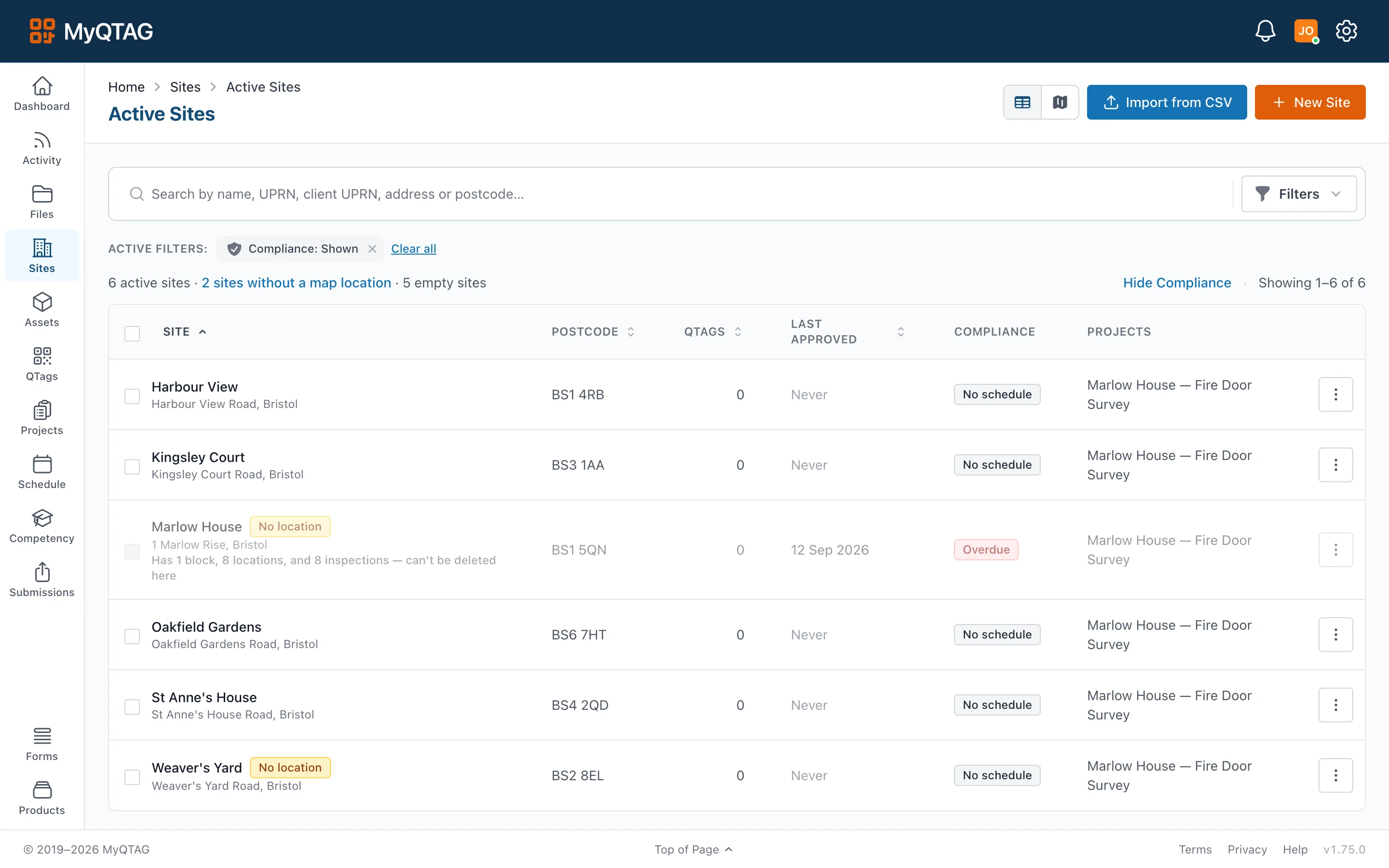
Task: Open Projects in the sidebar
Action: coord(42,418)
